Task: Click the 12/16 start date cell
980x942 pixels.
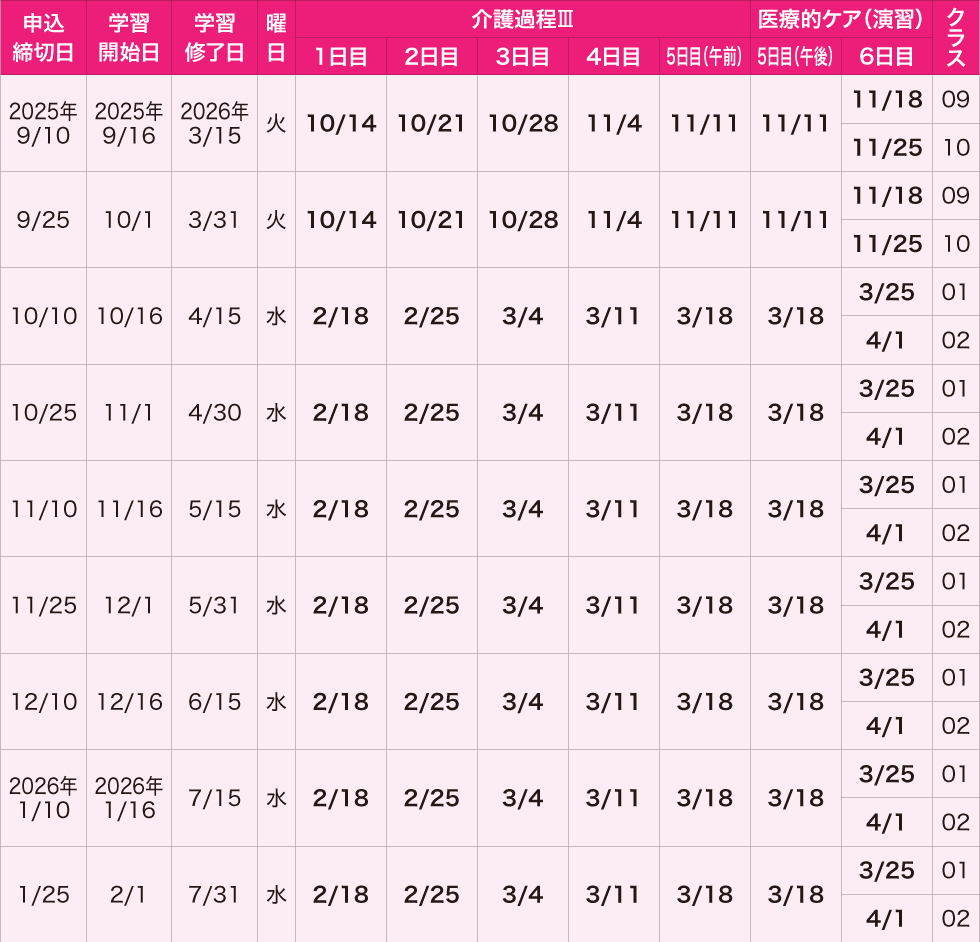Action: 129,701
